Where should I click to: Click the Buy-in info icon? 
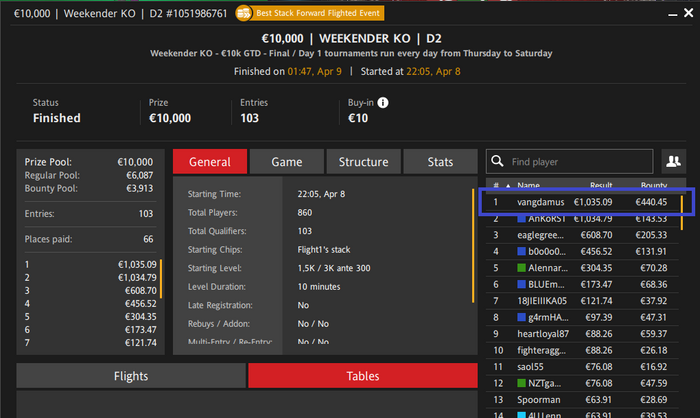point(383,103)
